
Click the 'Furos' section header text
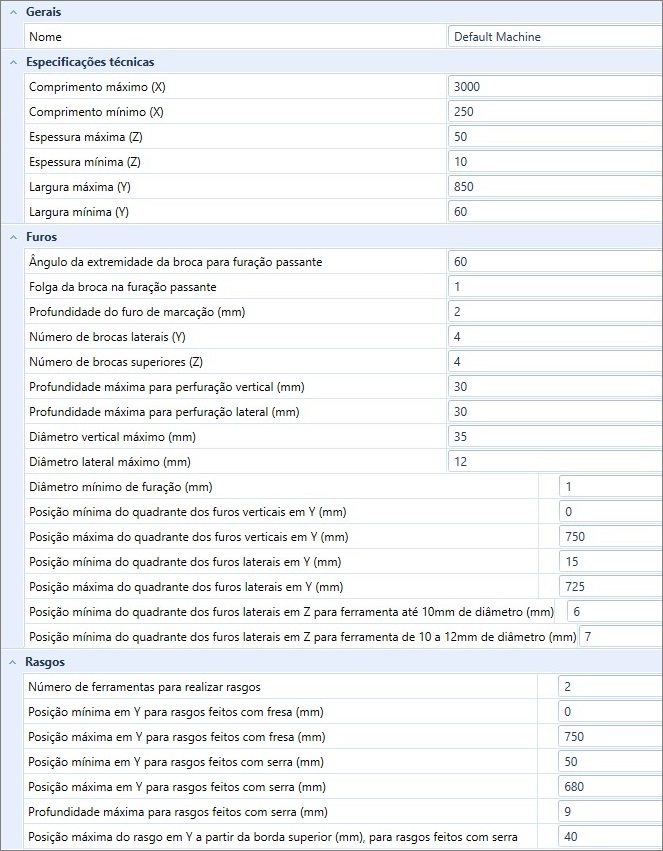pos(41,237)
